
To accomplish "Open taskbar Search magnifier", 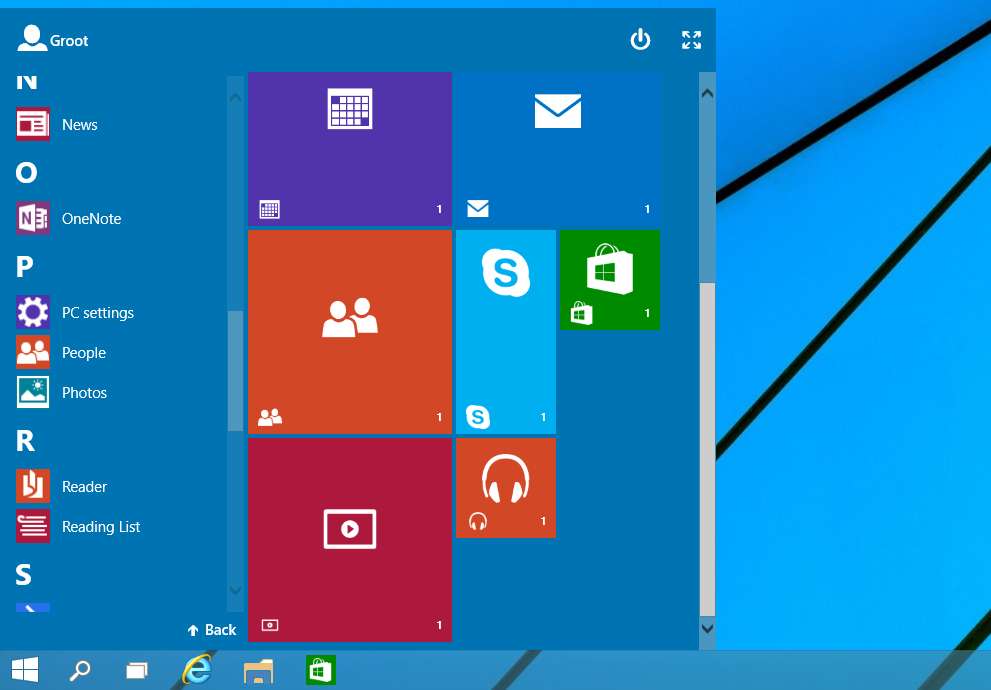I will (80, 670).
